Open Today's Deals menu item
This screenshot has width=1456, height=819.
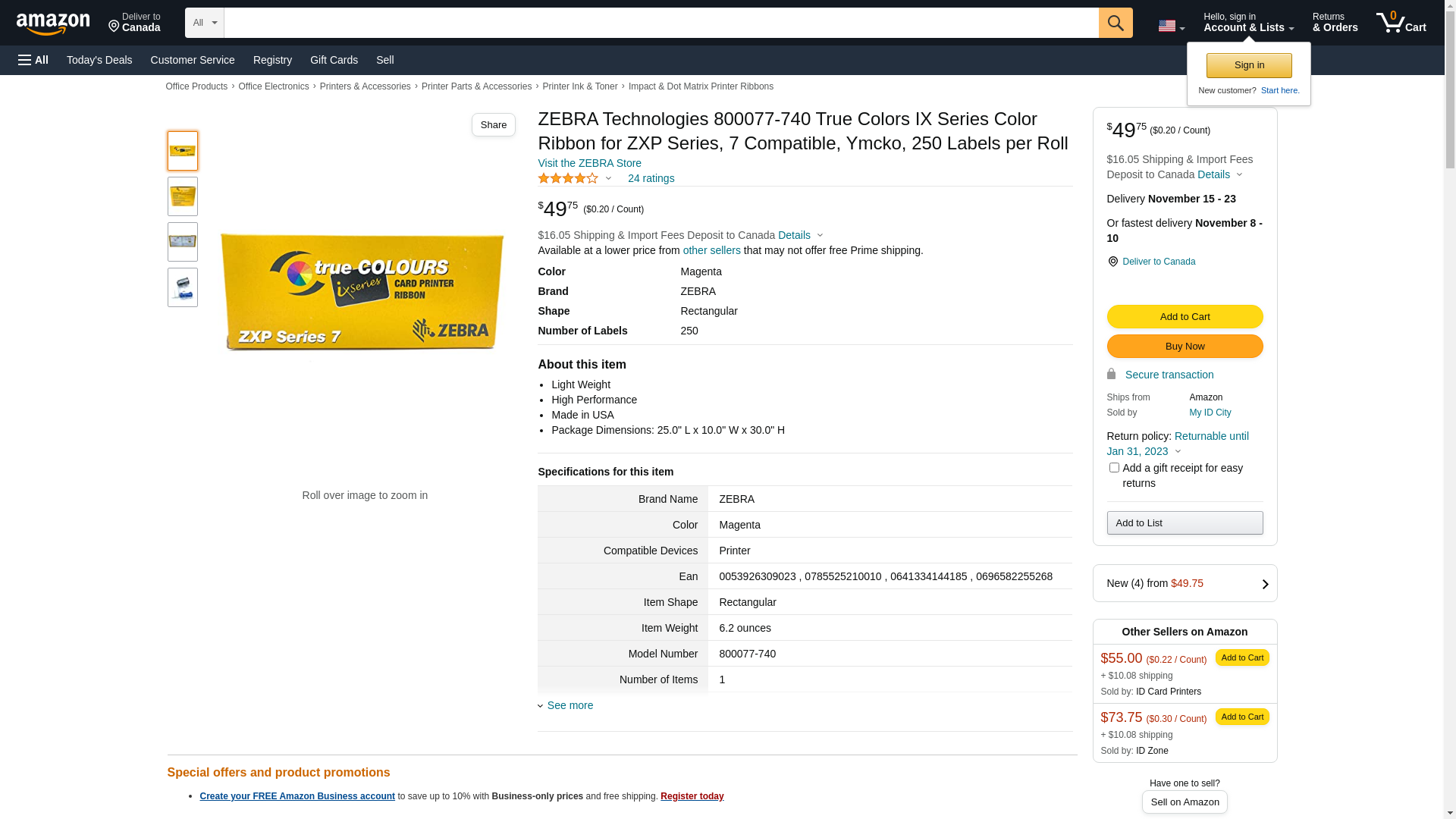(99, 60)
